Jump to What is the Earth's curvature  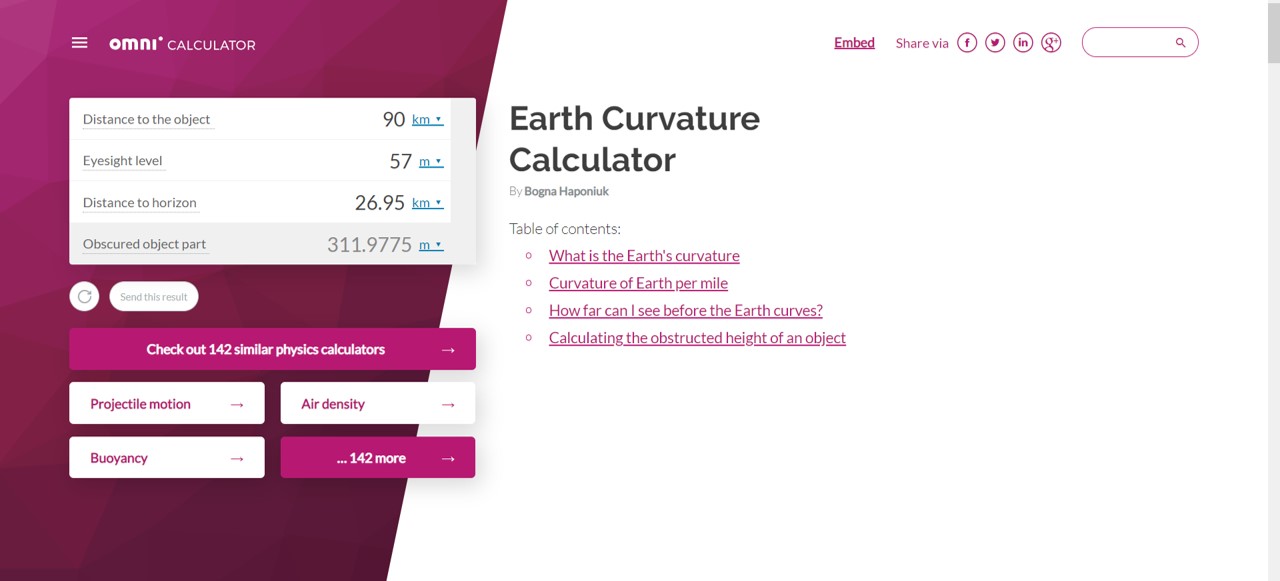coord(644,255)
